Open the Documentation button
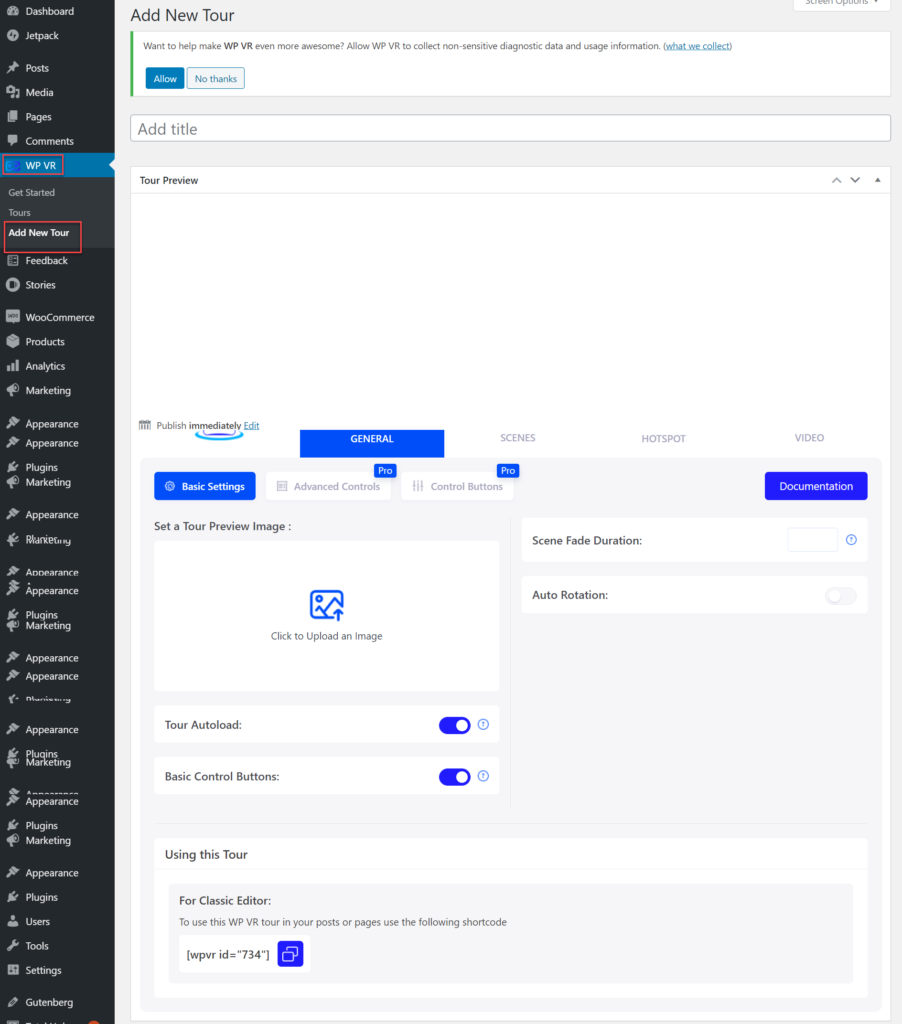 tap(816, 486)
